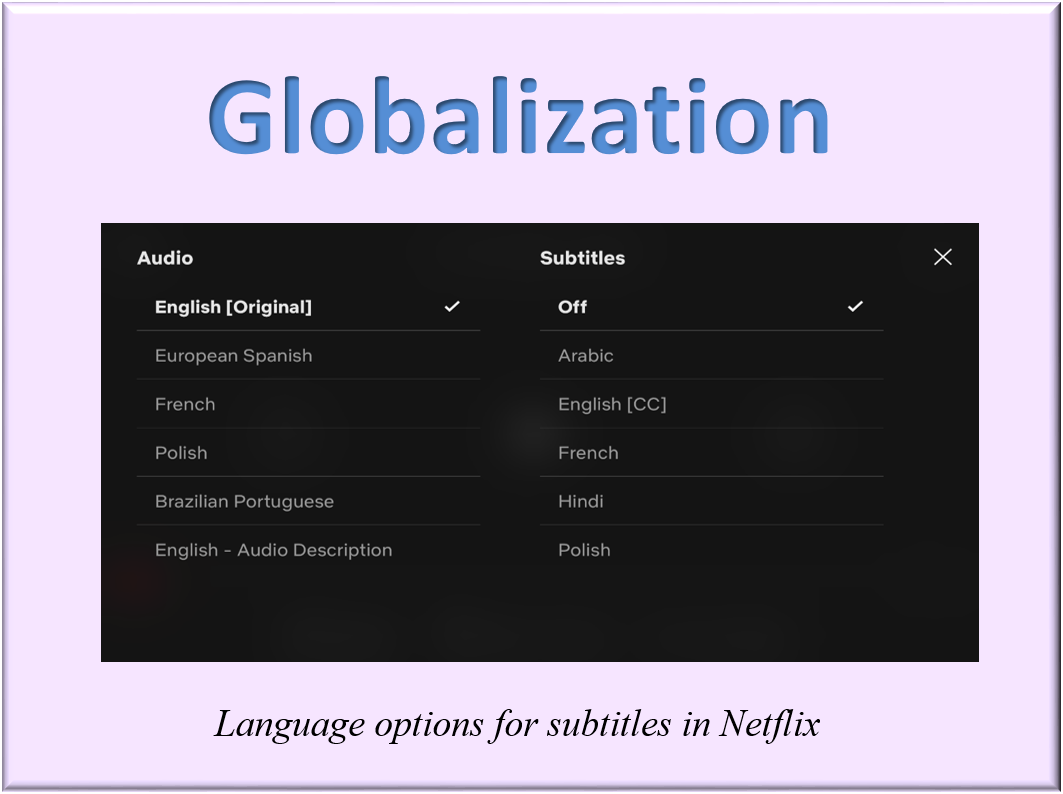This screenshot has height=794, width=1063.
Task: Click the Audio column heading
Action: coord(166,258)
